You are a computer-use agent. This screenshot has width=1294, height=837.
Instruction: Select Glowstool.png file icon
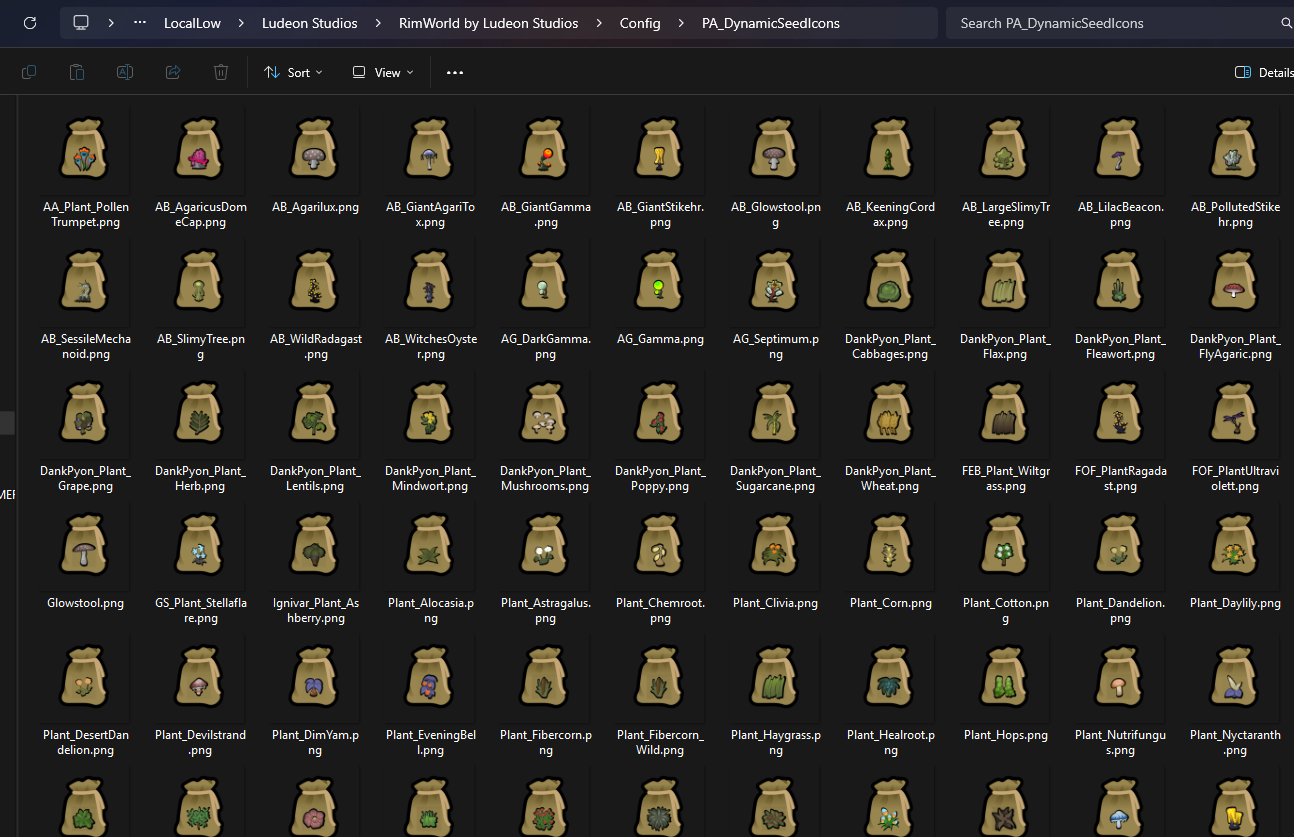click(85, 545)
